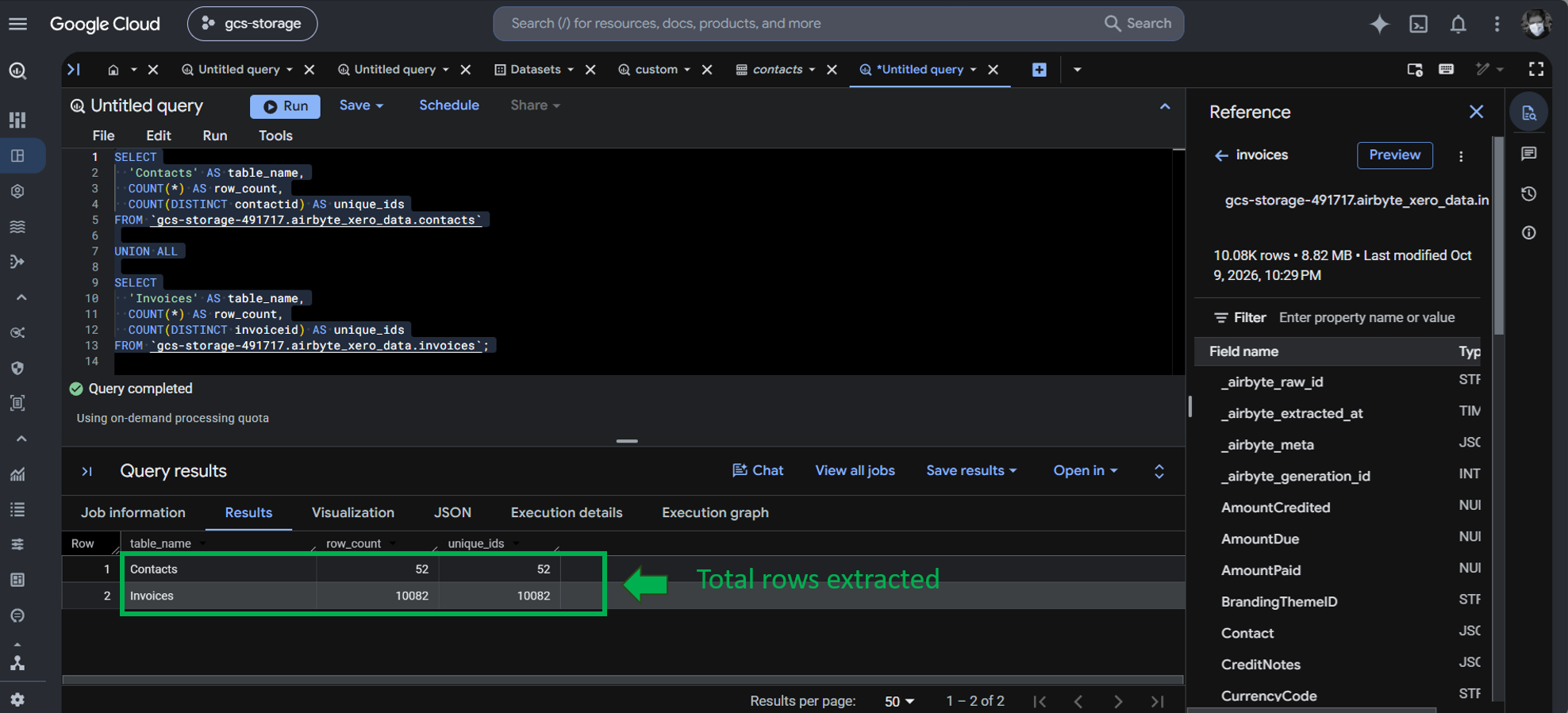The image size is (1568, 713).
Task: Open notifications bell
Action: click(1458, 24)
